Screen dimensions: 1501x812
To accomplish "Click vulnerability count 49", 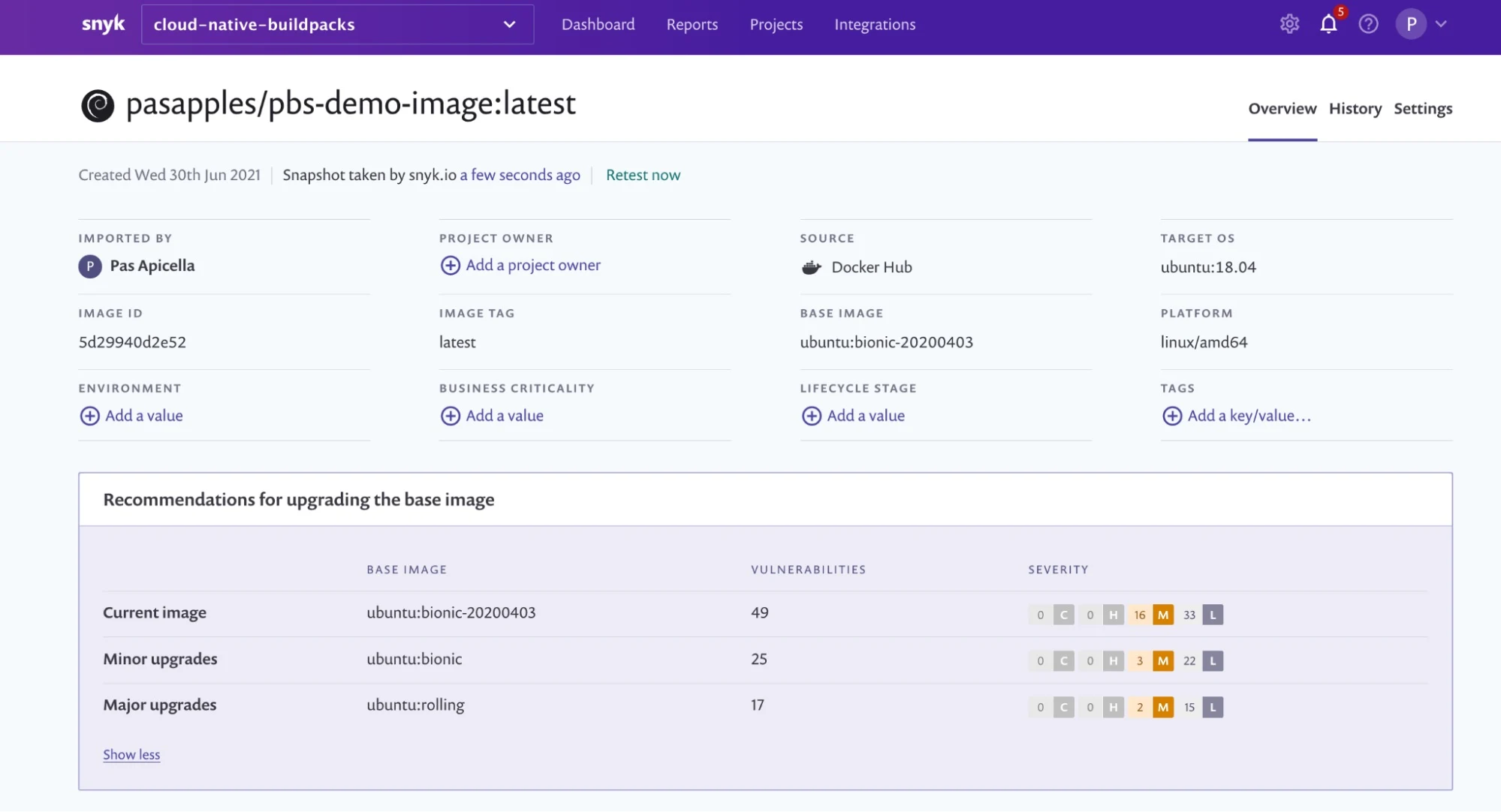I will (x=759, y=612).
